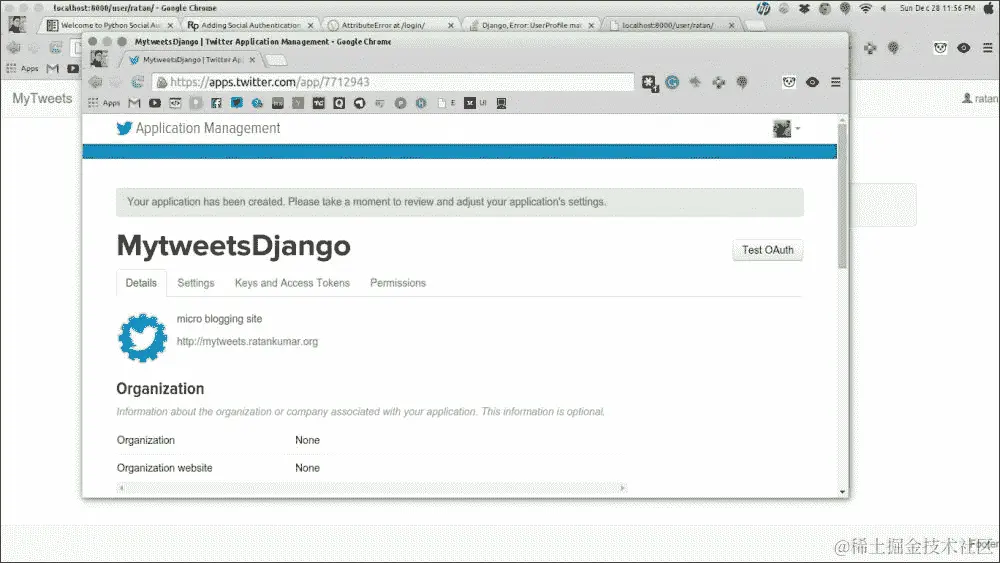Open the TC bookmark icon

[319, 103]
